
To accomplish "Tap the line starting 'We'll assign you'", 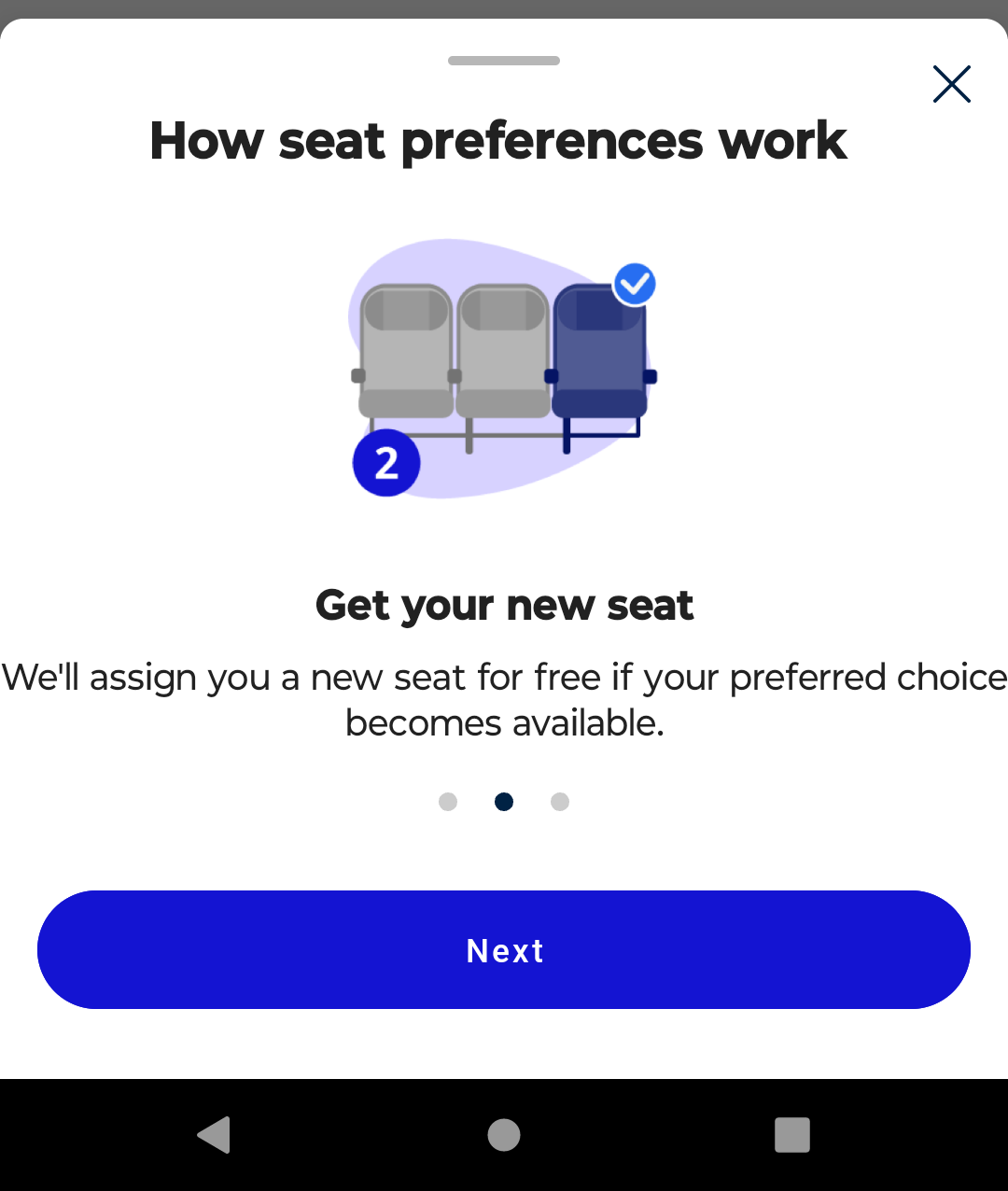I will (504, 677).
